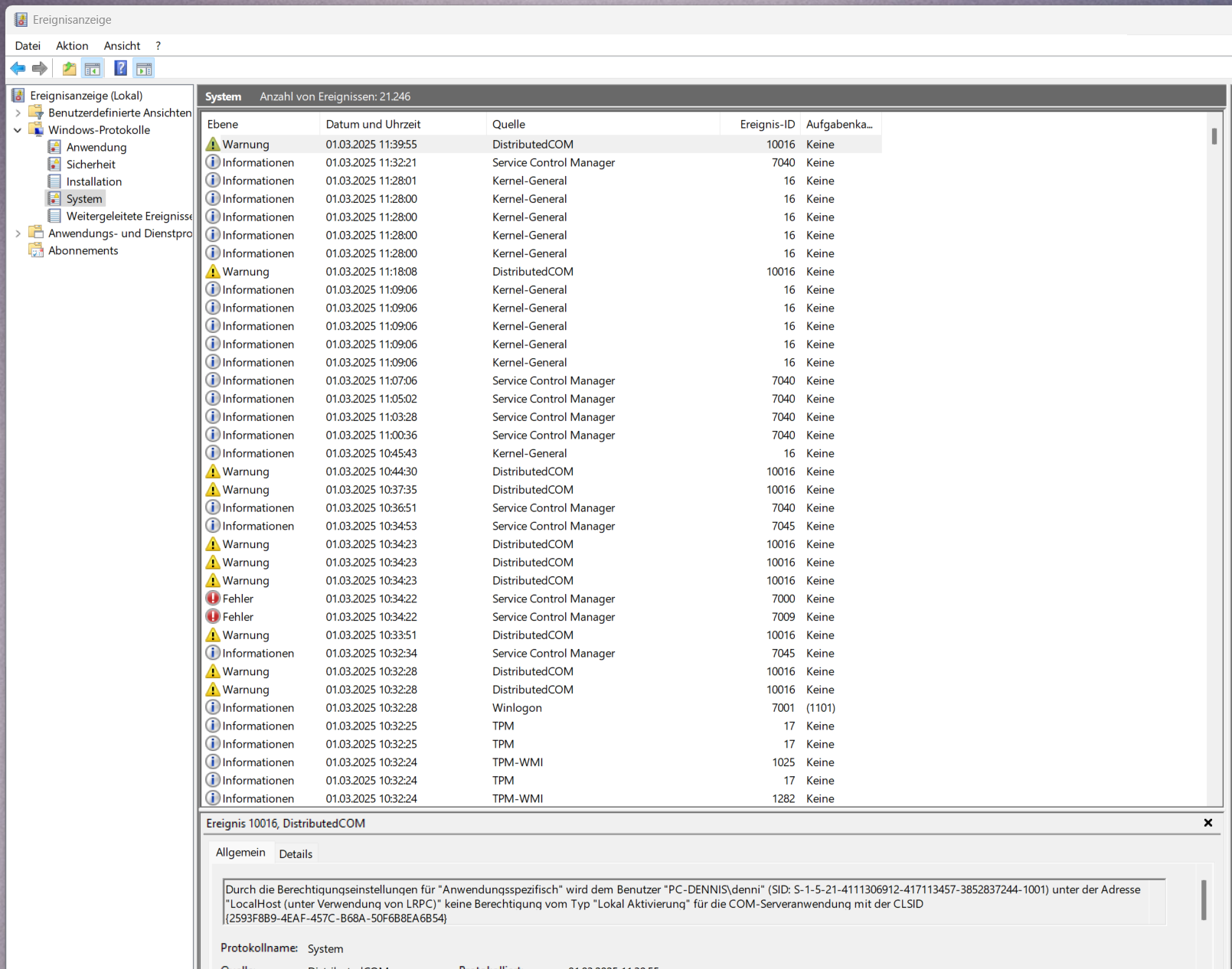Click the preview pane vertical scrollbar thumb
This screenshot has width=1232, height=969.
(x=1204, y=900)
